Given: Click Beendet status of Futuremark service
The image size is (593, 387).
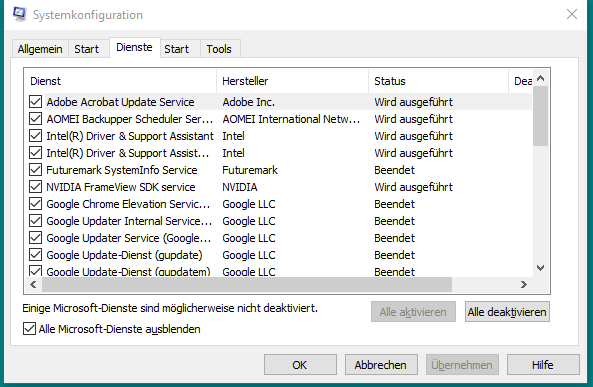Looking at the screenshot, I should (394, 170).
